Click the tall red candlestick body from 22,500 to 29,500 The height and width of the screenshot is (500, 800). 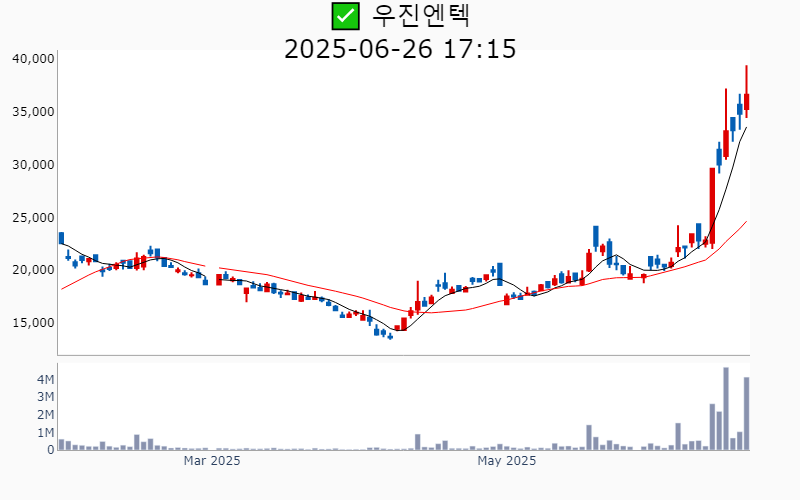pyautogui.click(x=712, y=206)
